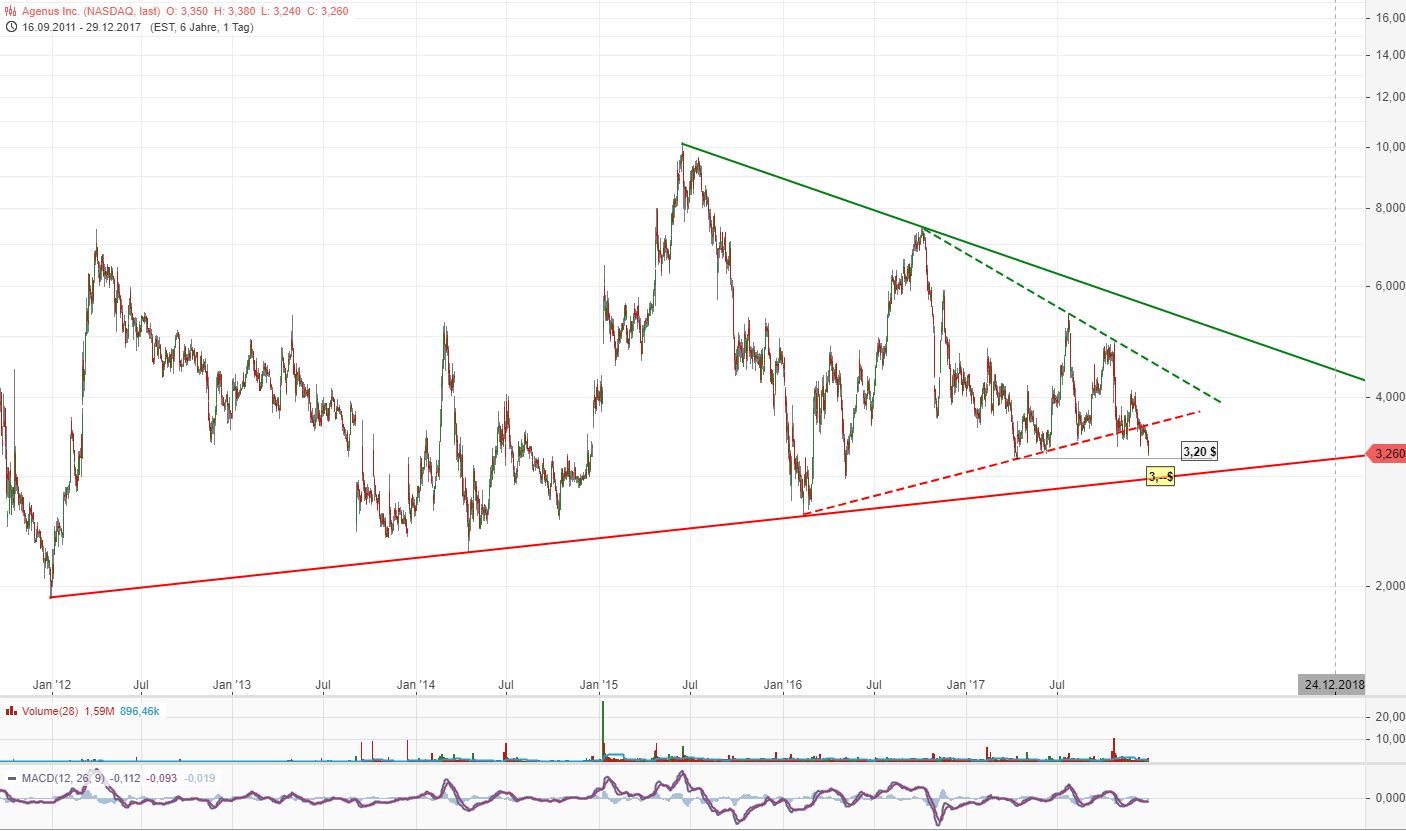Click the white 3,20 $ annotation box
This screenshot has height=831, width=1406.
[x=1199, y=451]
